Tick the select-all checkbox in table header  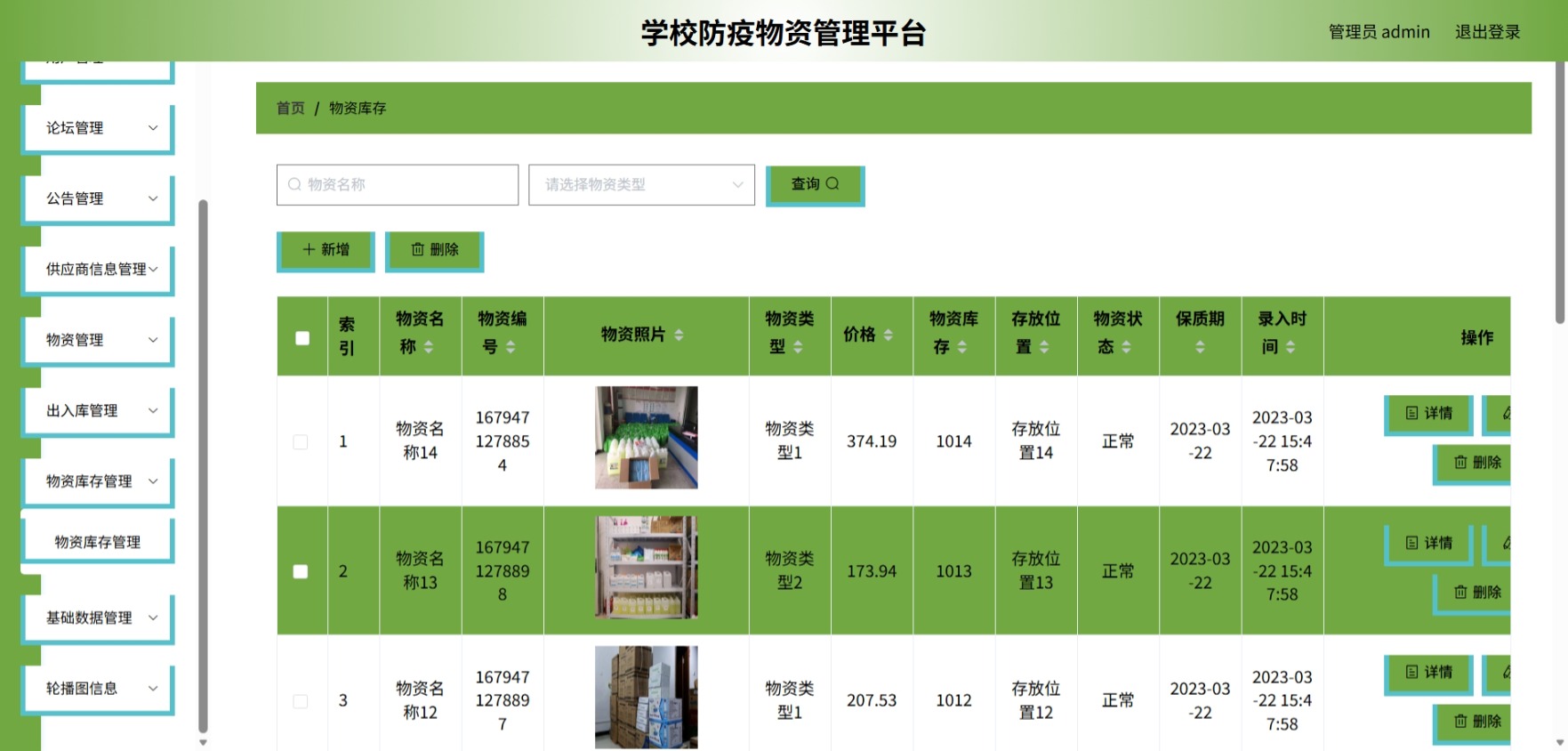point(302,338)
